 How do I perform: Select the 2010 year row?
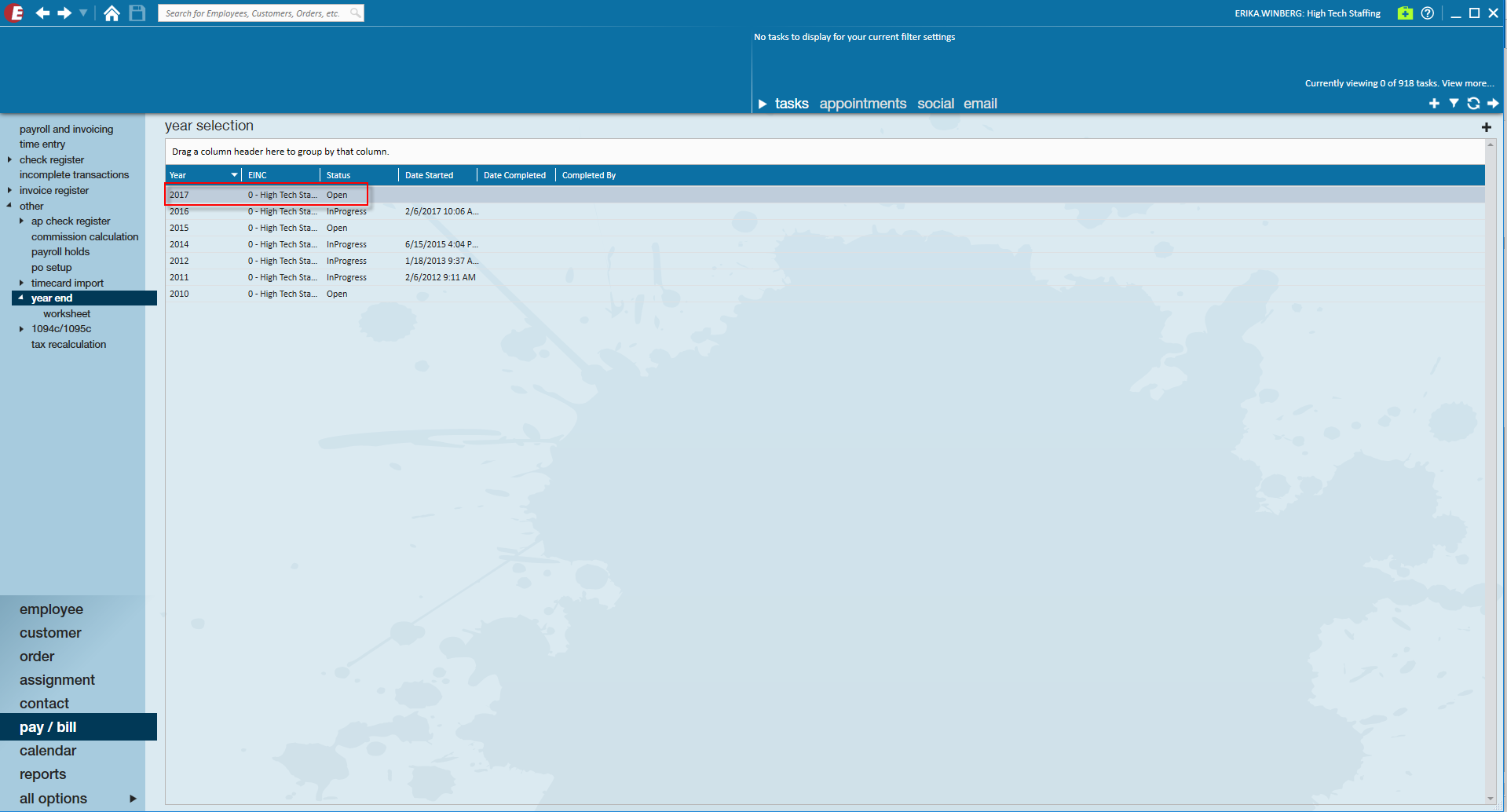825,294
